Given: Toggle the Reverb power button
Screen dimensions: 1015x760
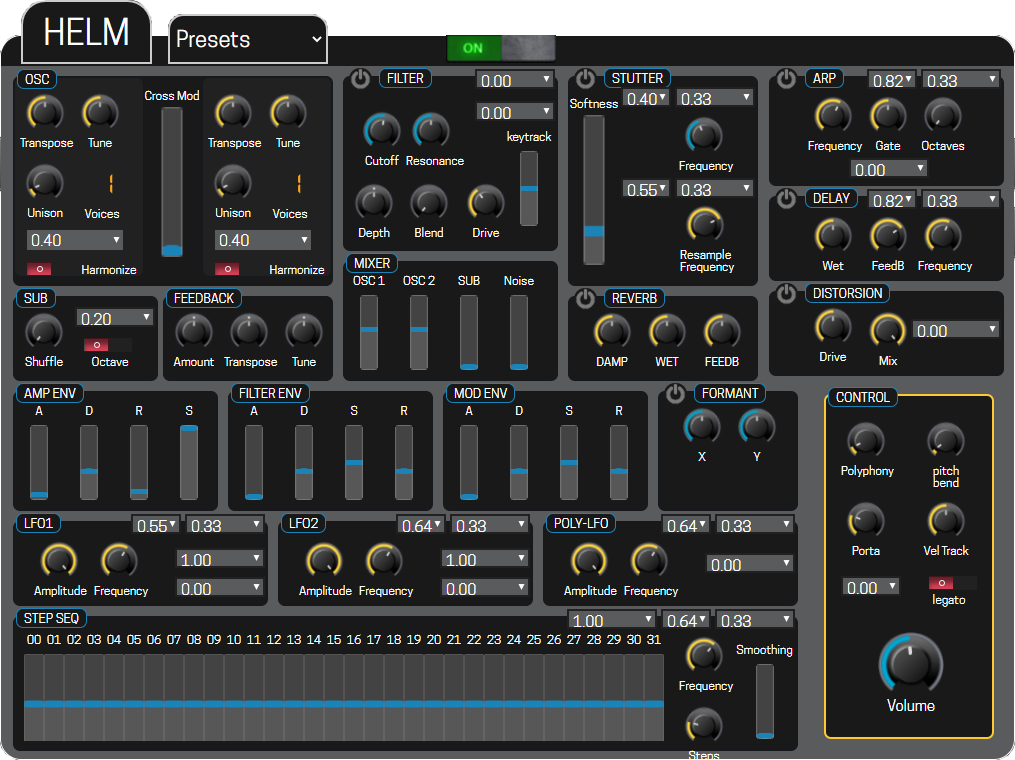Looking at the screenshot, I should [x=585, y=298].
